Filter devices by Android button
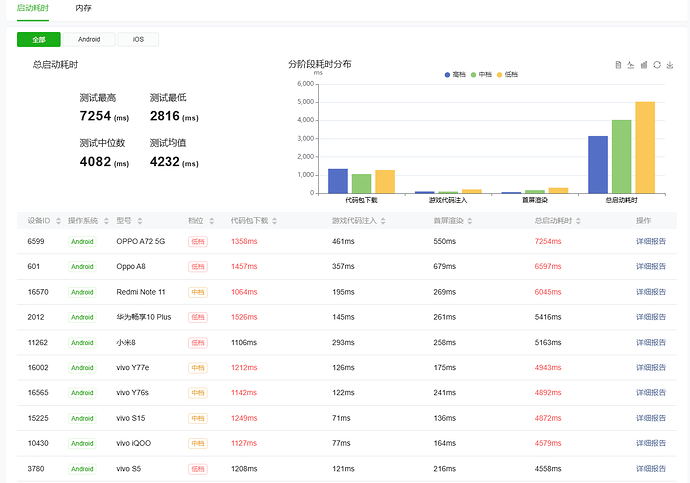690x483 pixels. point(89,39)
